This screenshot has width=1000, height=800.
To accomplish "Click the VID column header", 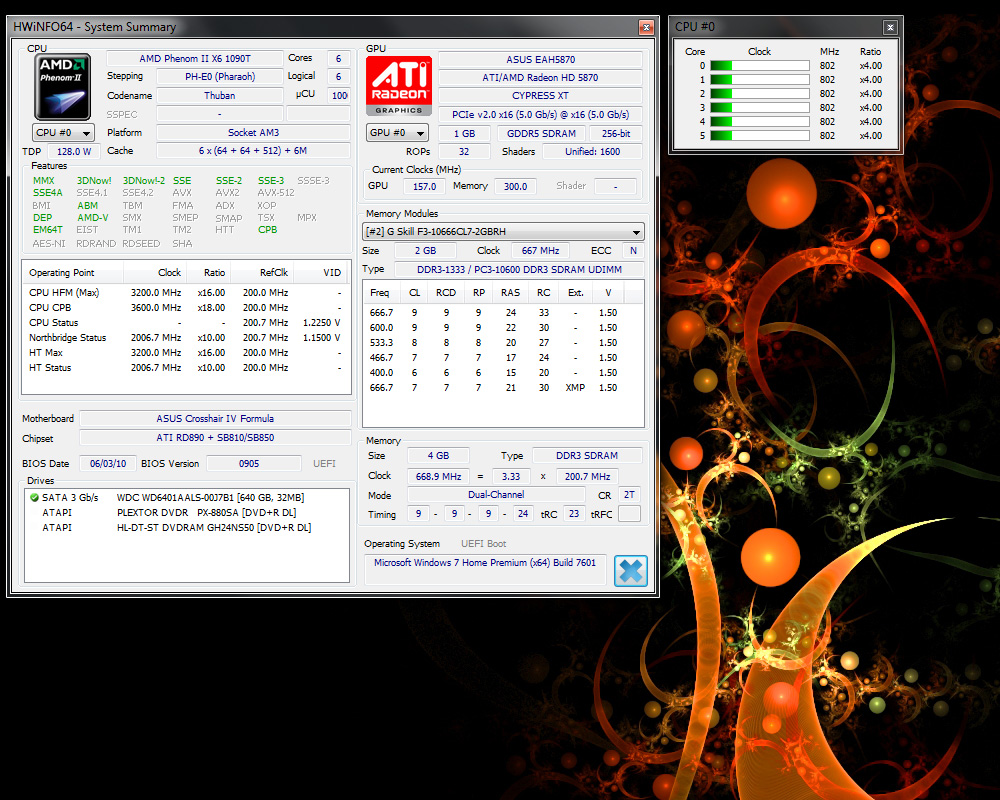I will click(320, 272).
